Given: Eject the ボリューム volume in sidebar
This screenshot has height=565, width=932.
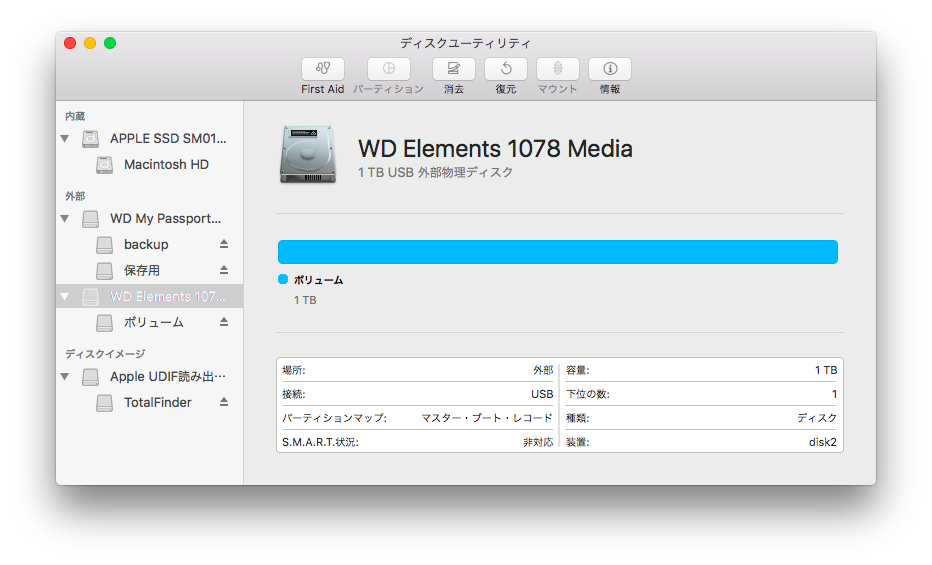Looking at the screenshot, I should tap(224, 322).
